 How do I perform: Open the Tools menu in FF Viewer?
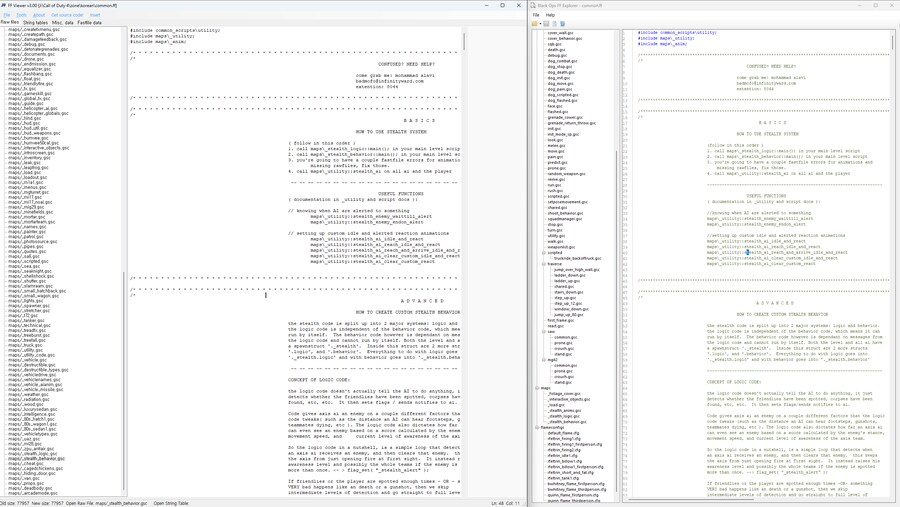(x=21, y=15)
